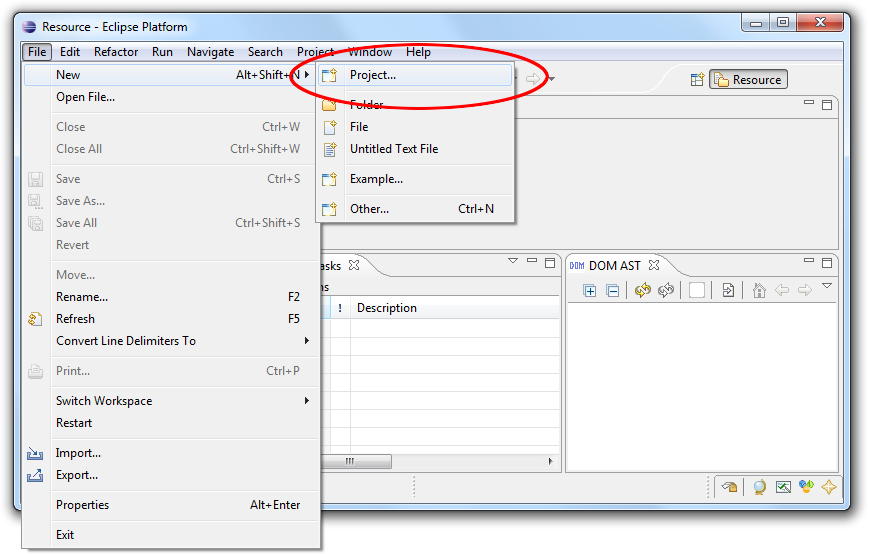Click the grey refresh arrows in DOM AST
The image size is (869, 554).
coord(666,290)
